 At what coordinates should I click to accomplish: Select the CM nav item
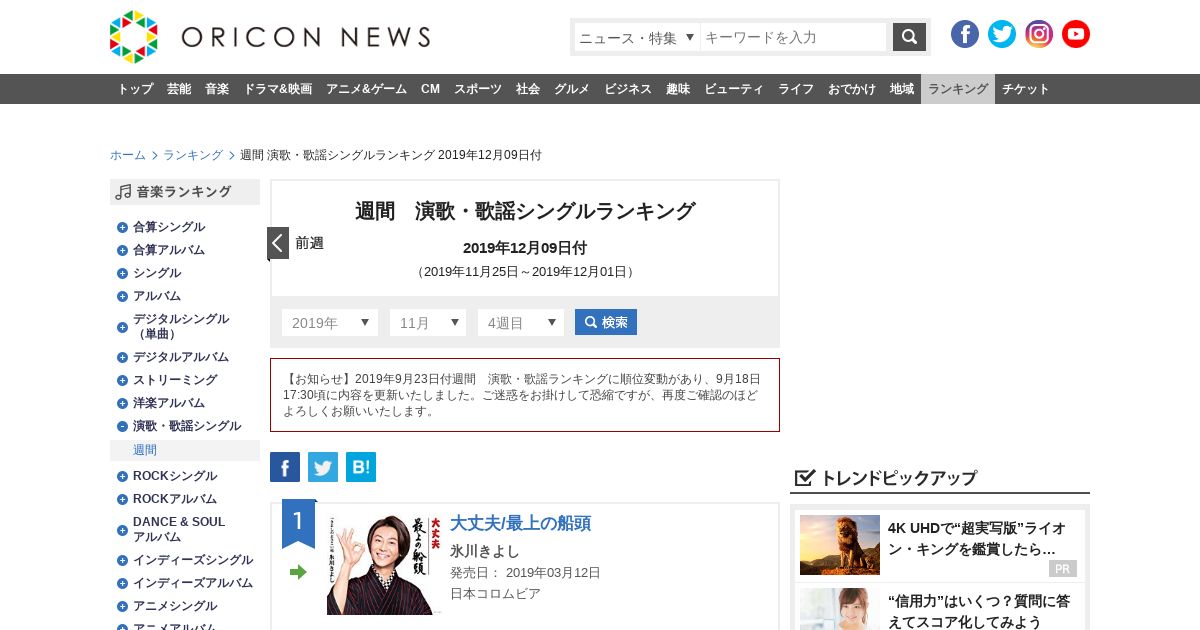click(x=430, y=89)
